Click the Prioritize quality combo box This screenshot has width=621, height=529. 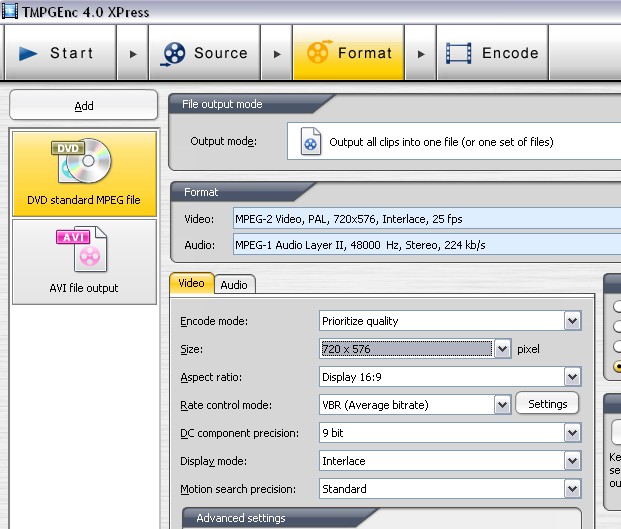450,321
